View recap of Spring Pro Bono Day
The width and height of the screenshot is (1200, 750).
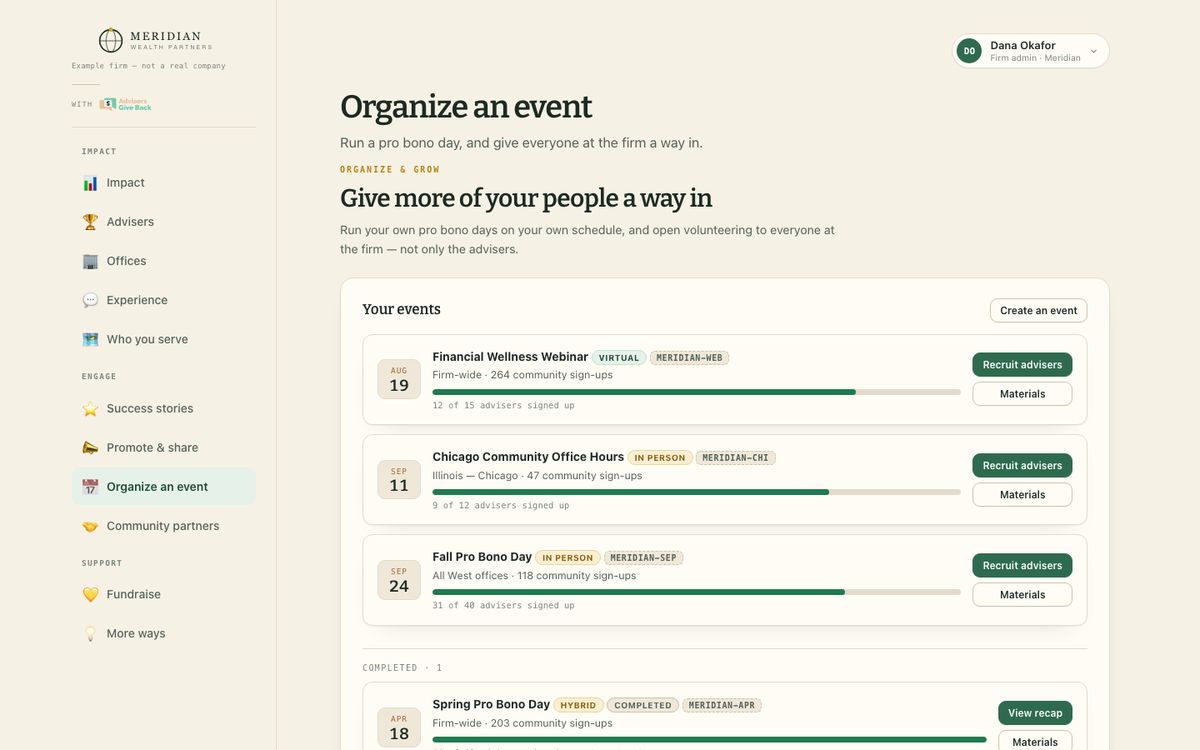pyautogui.click(x=1035, y=713)
